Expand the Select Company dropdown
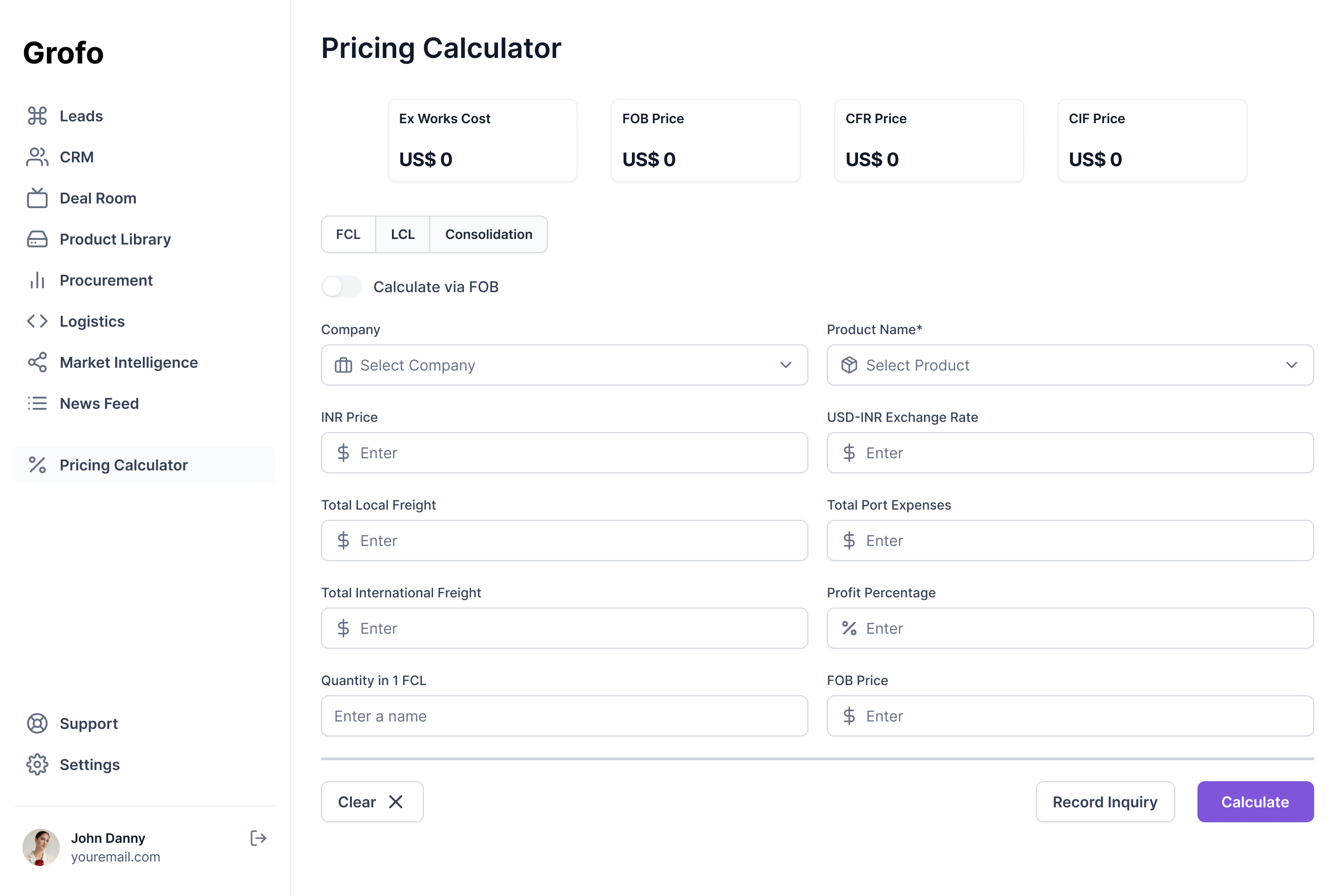Screen dimensions: 1344x896 [x=565, y=365]
